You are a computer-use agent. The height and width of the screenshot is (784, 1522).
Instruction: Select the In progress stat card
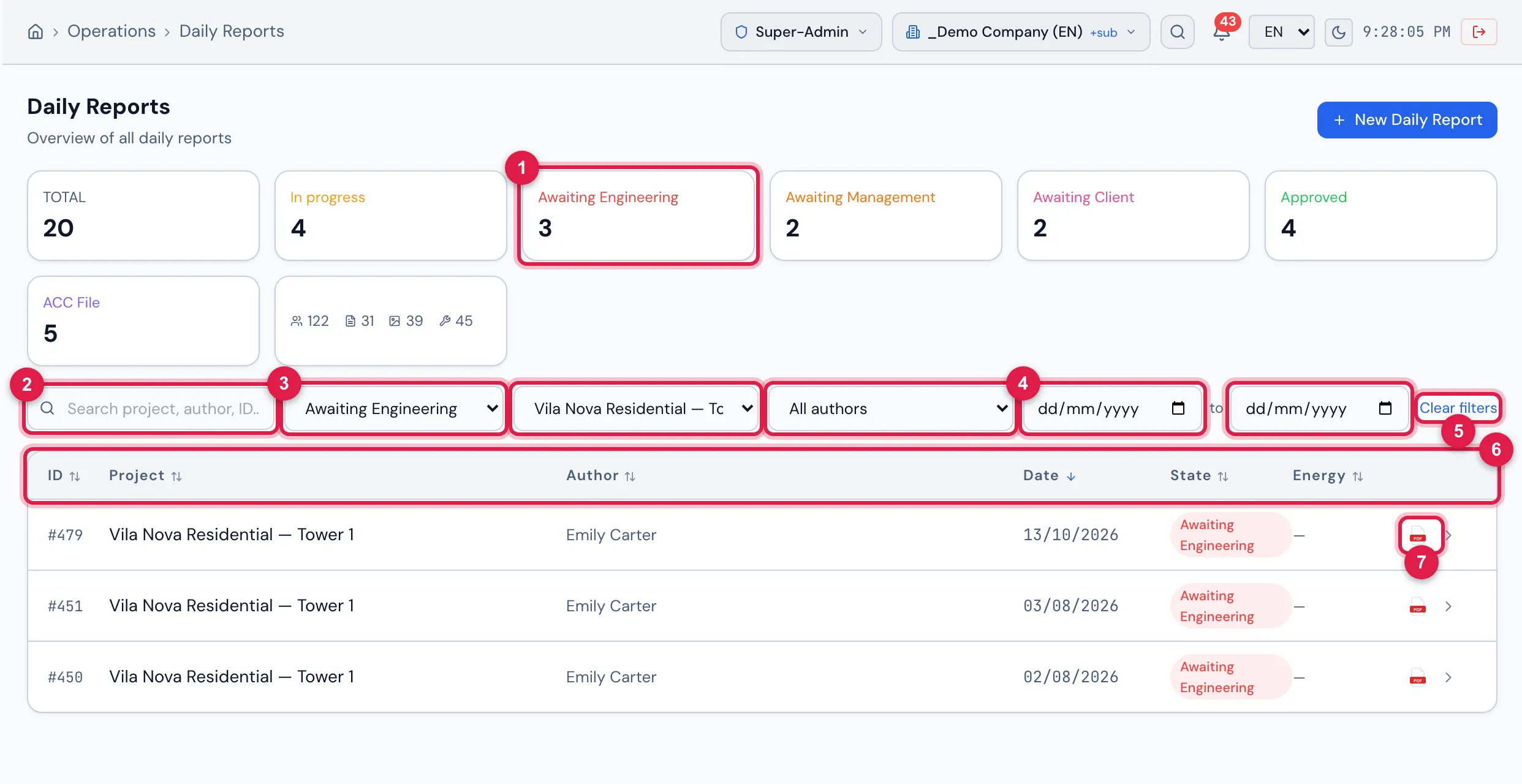(391, 216)
